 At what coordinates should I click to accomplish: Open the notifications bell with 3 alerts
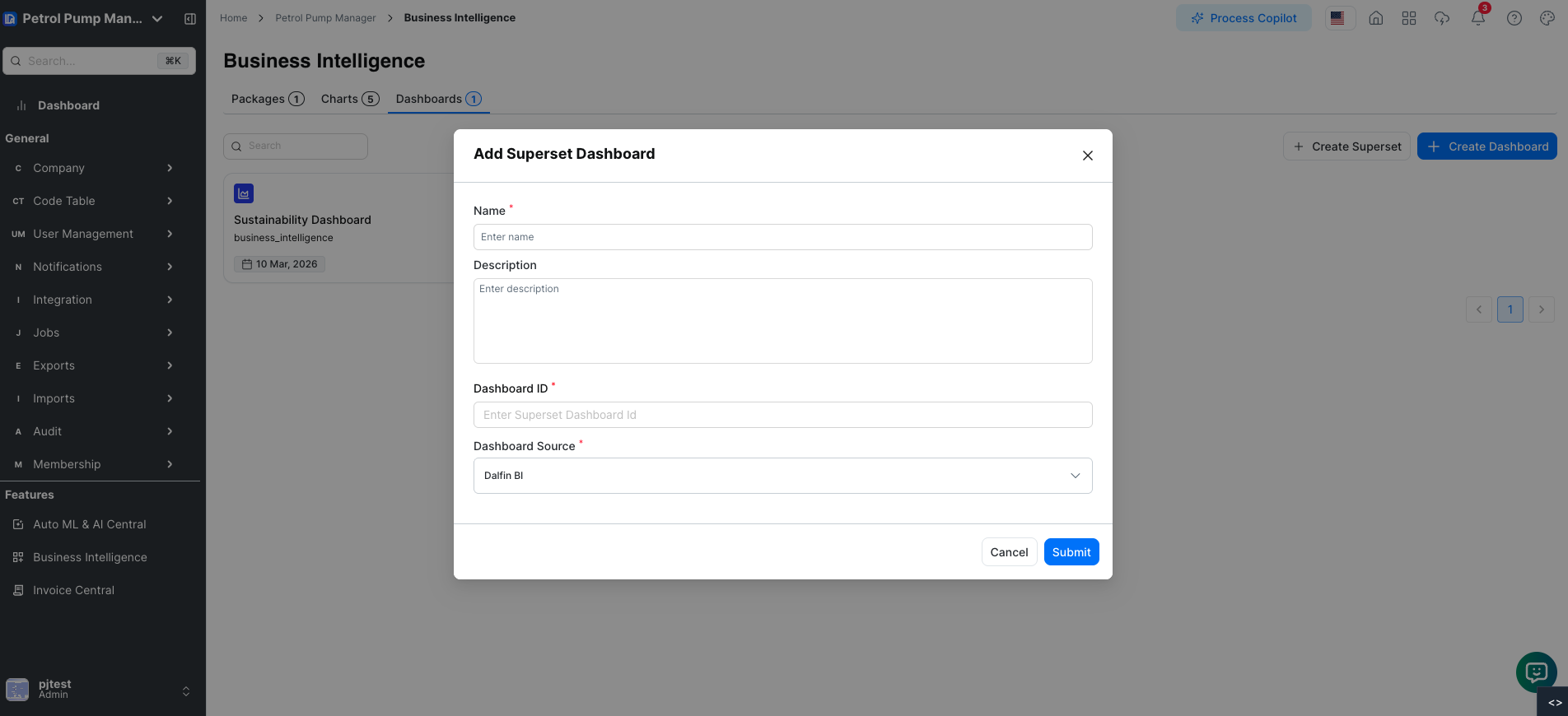coord(1478,17)
